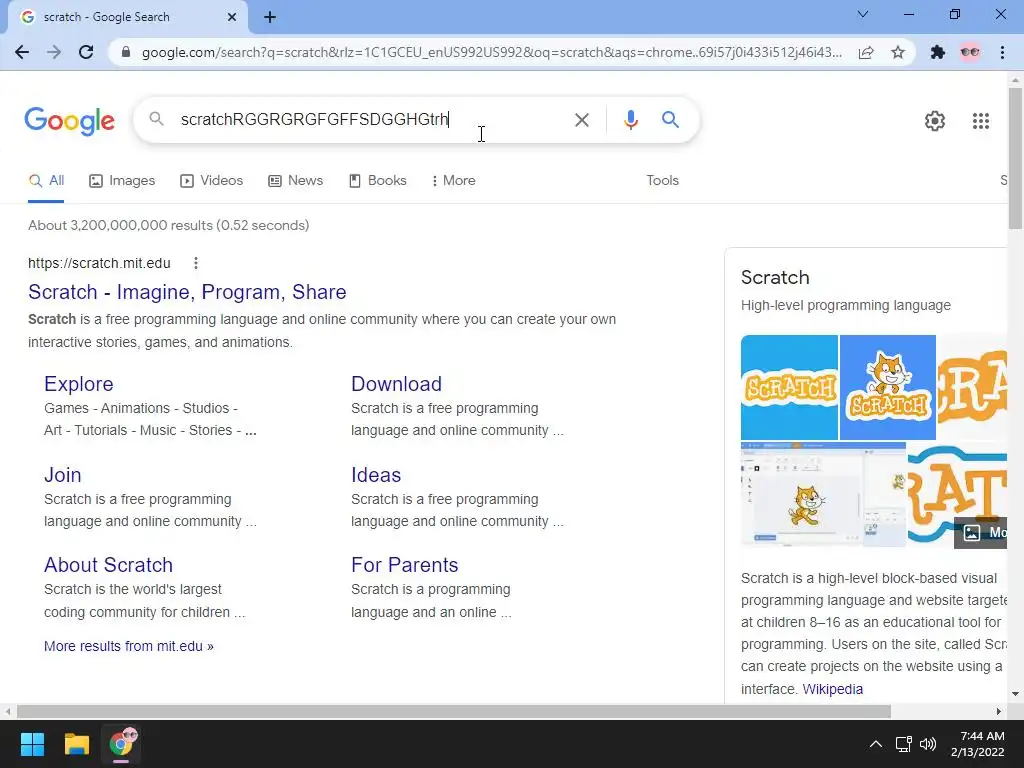Open a new browser tab

pyautogui.click(x=270, y=17)
